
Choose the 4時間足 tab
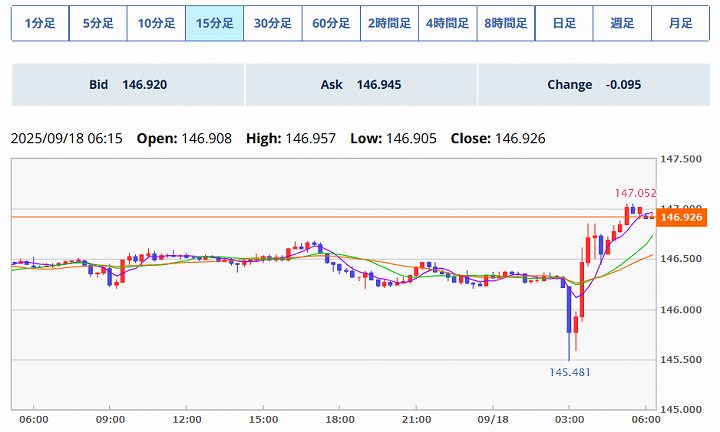[x=448, y=23]
